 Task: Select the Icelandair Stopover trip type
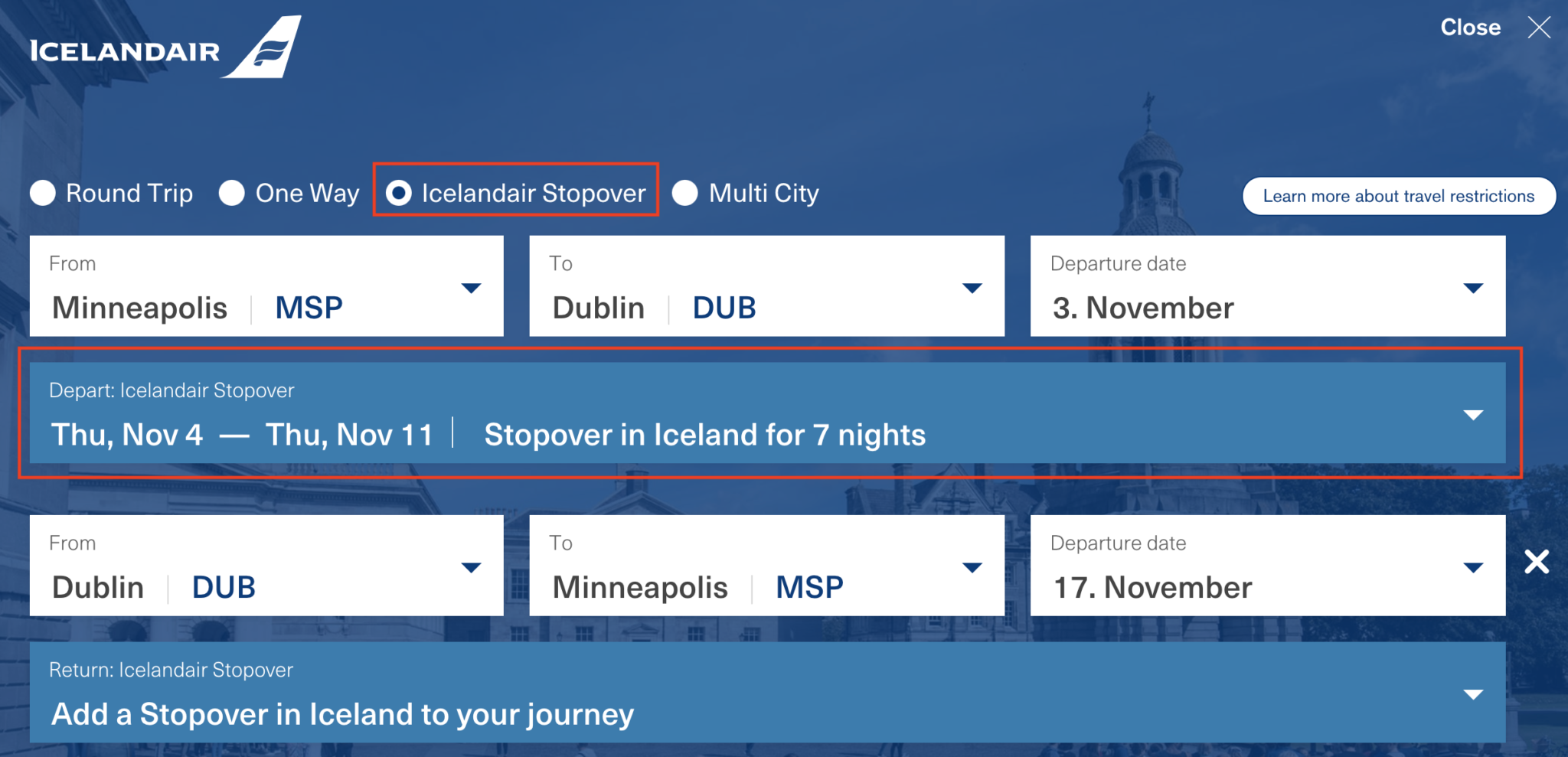(x=400, y=194)
